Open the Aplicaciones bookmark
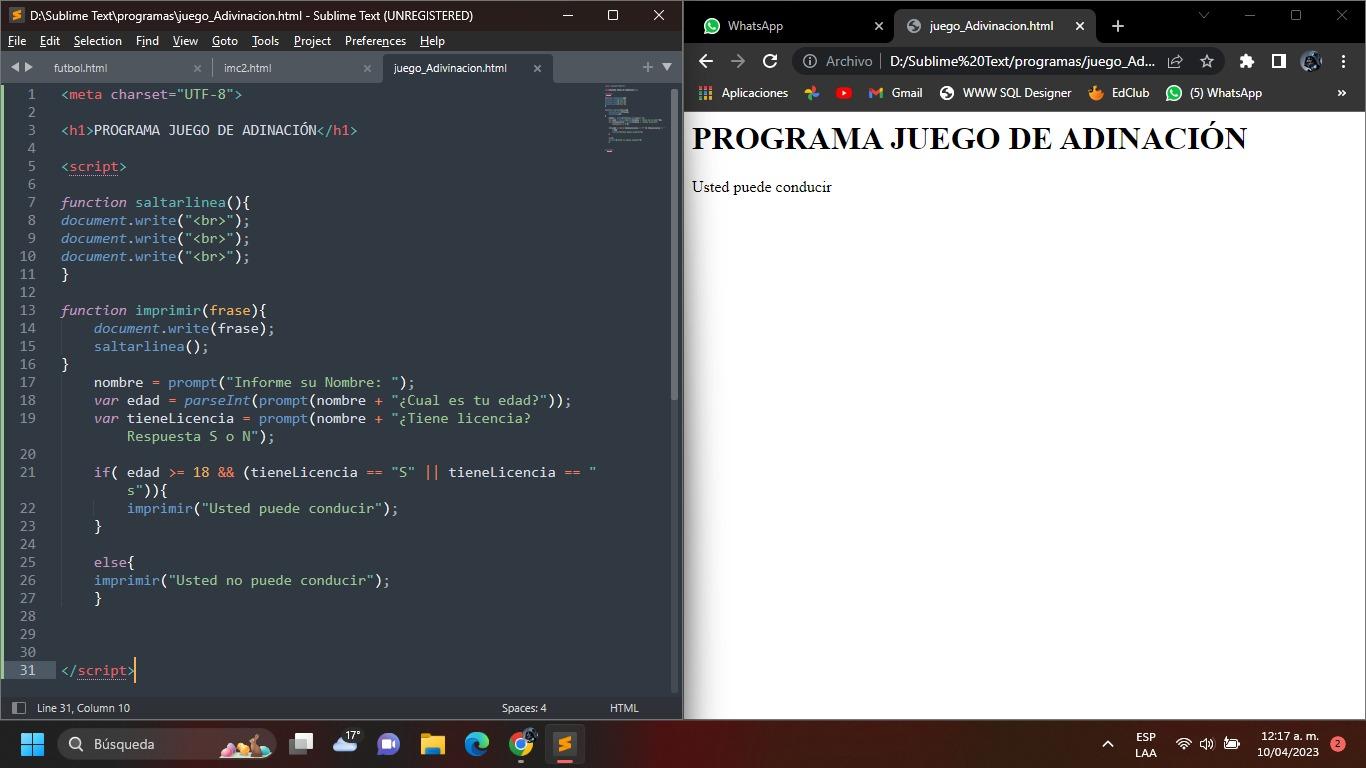 tap(744, 93)
